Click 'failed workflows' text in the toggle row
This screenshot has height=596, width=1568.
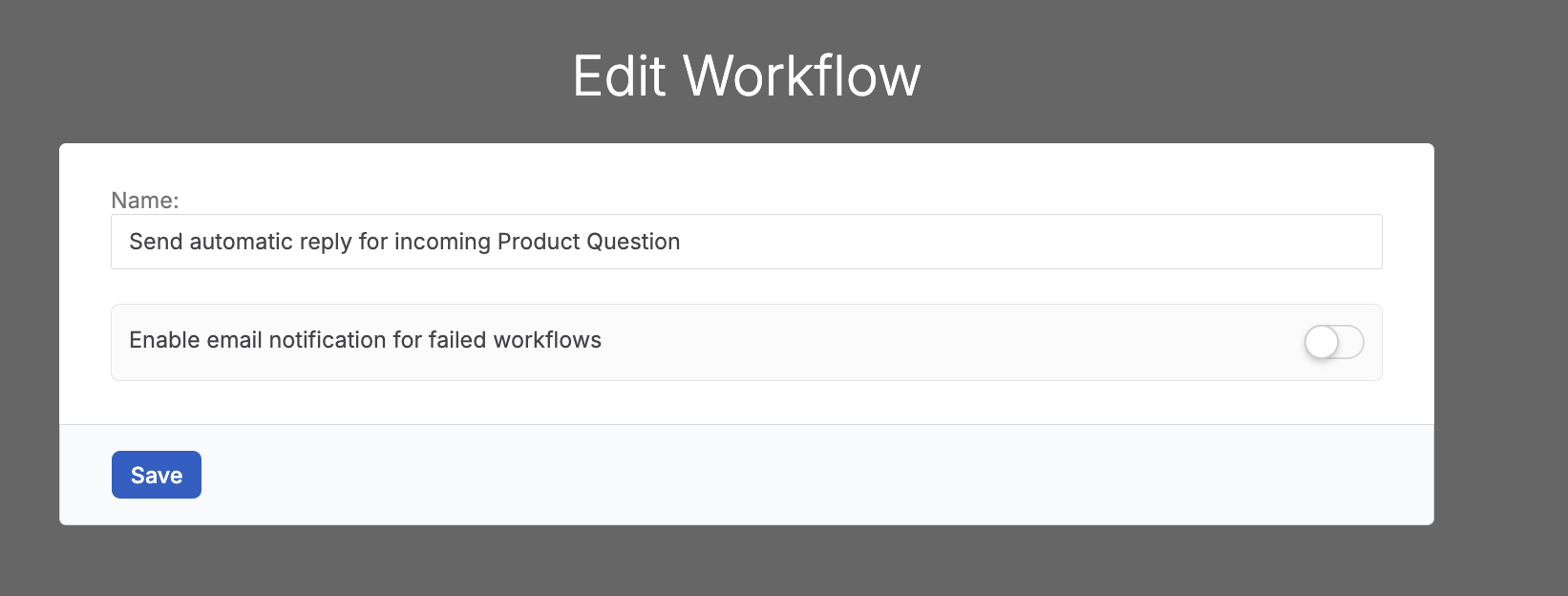(515, 340)
